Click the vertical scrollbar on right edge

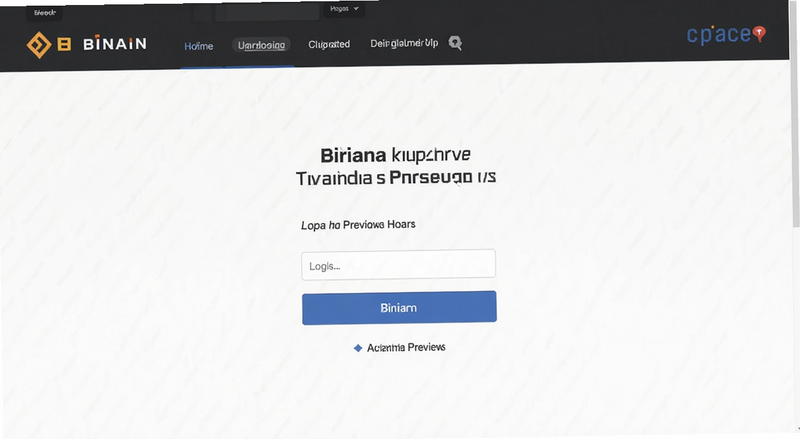pos(796,115)
